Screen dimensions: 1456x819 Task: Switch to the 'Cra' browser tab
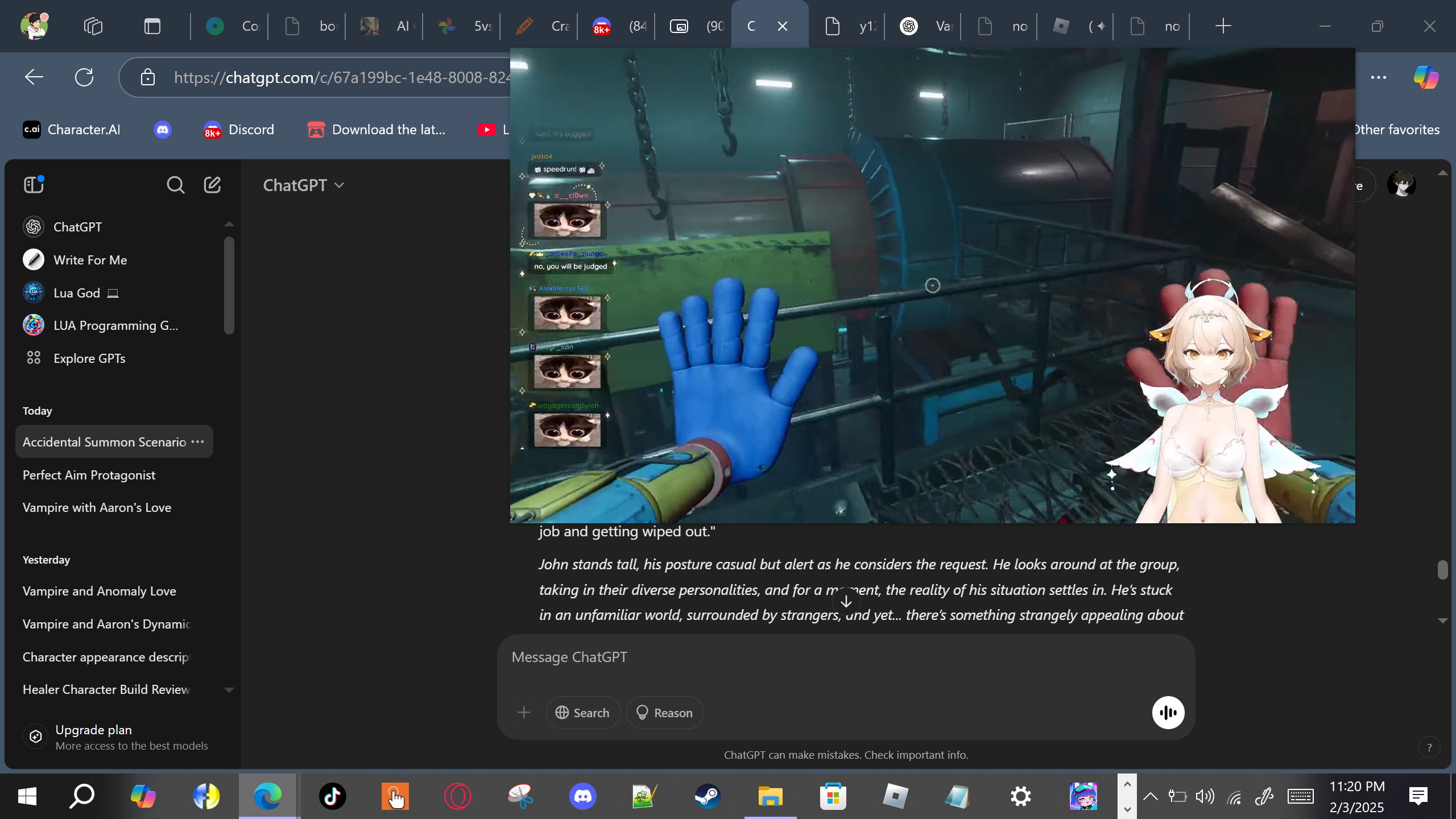click(540, 26)
